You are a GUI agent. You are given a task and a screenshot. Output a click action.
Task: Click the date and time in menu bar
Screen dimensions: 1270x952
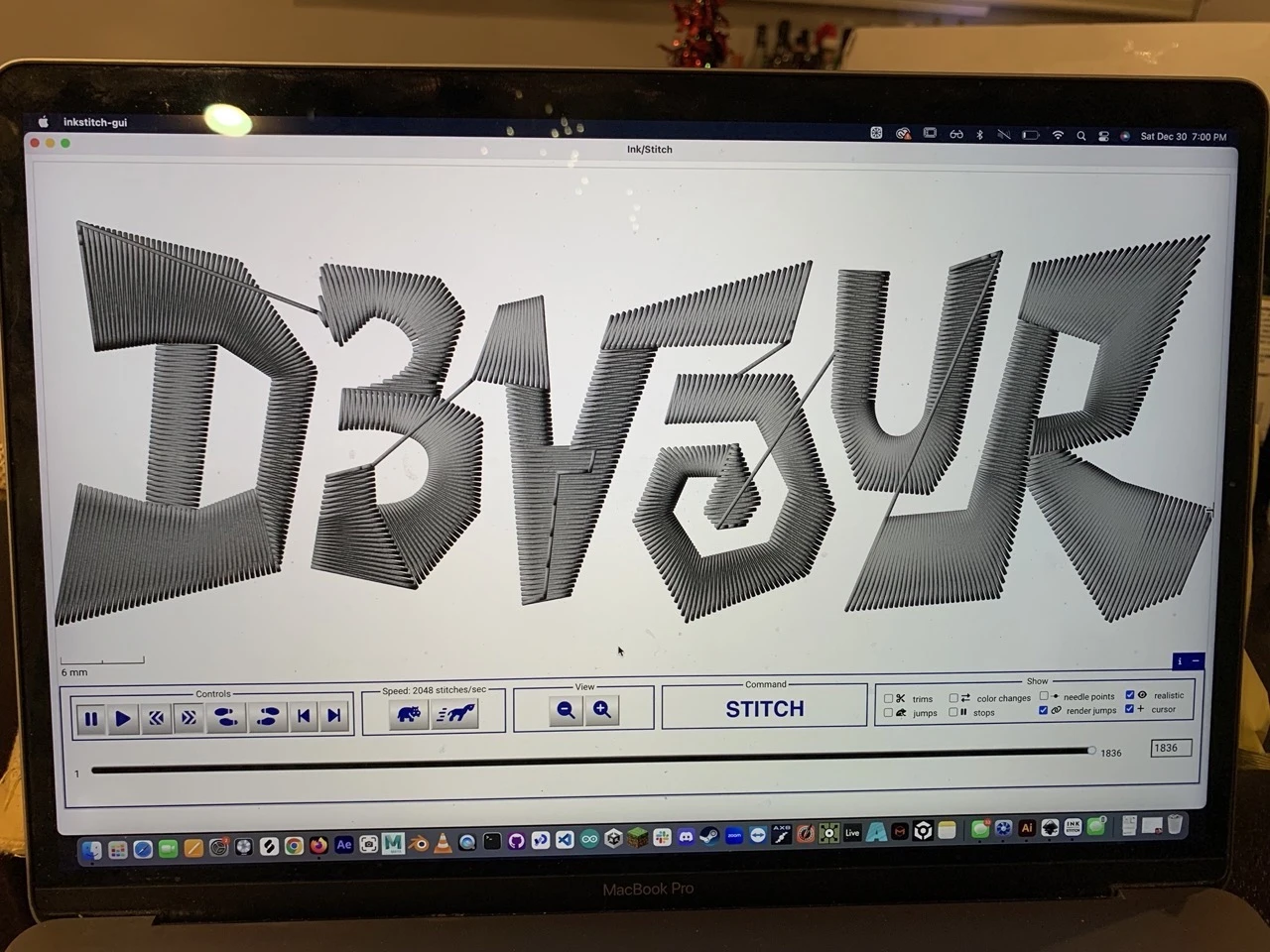point(1184,137)
